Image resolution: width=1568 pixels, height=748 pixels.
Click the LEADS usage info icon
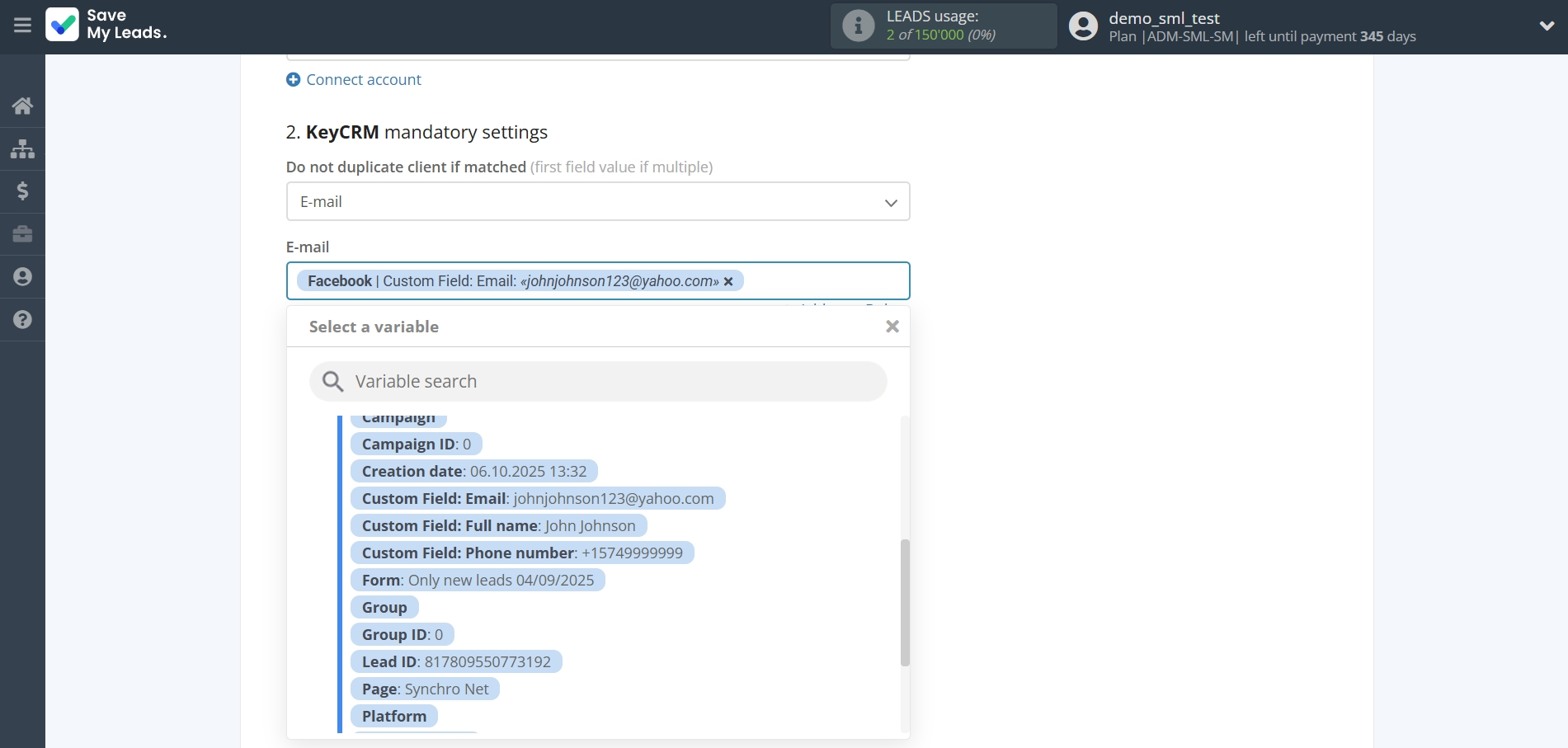click(858, 26)
